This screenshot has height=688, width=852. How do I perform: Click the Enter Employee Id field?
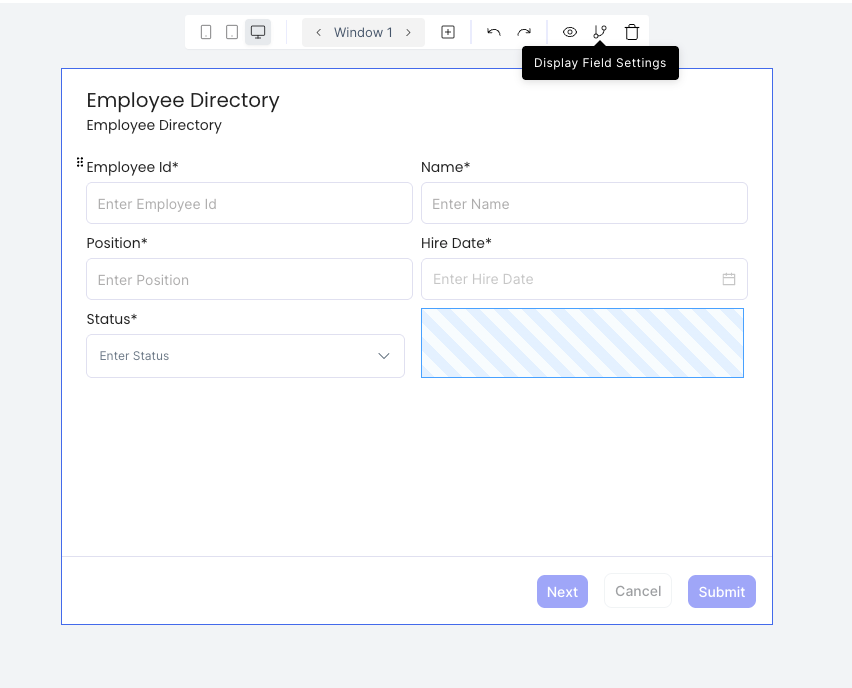(249, 203)
